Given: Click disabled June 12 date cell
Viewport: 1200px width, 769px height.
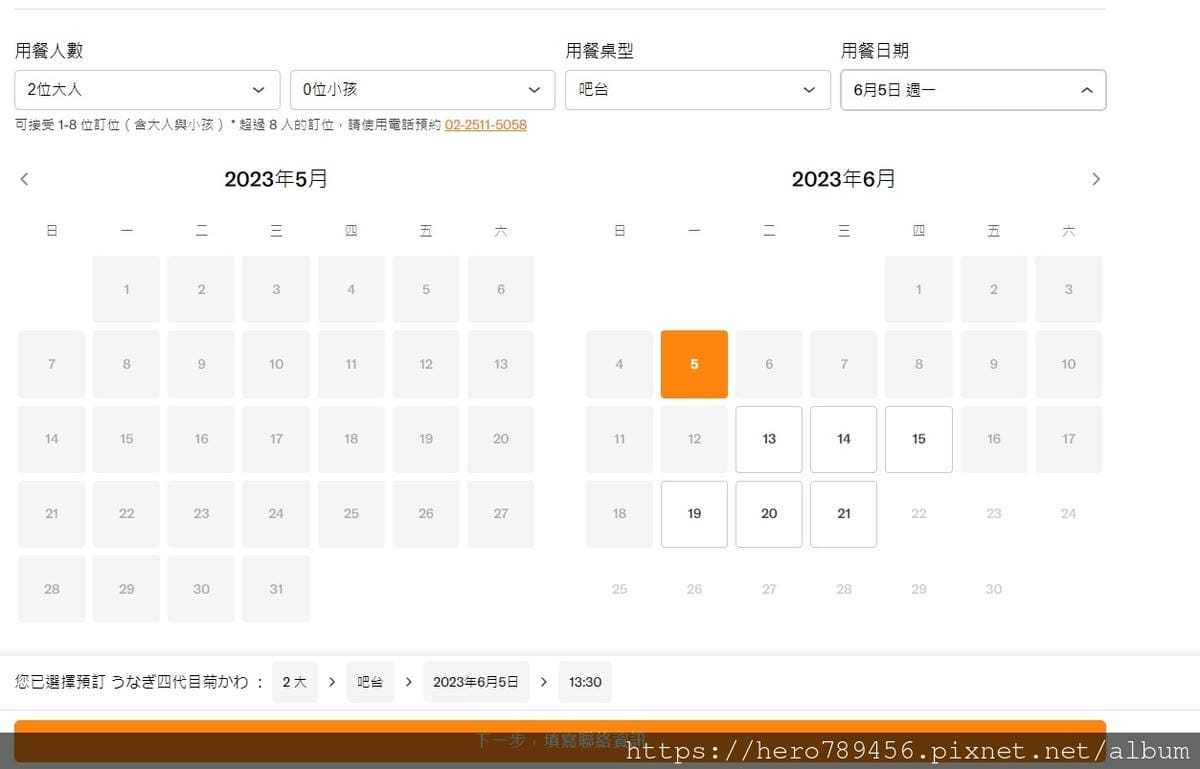Looking at the screenshot, I should [694, 439].
